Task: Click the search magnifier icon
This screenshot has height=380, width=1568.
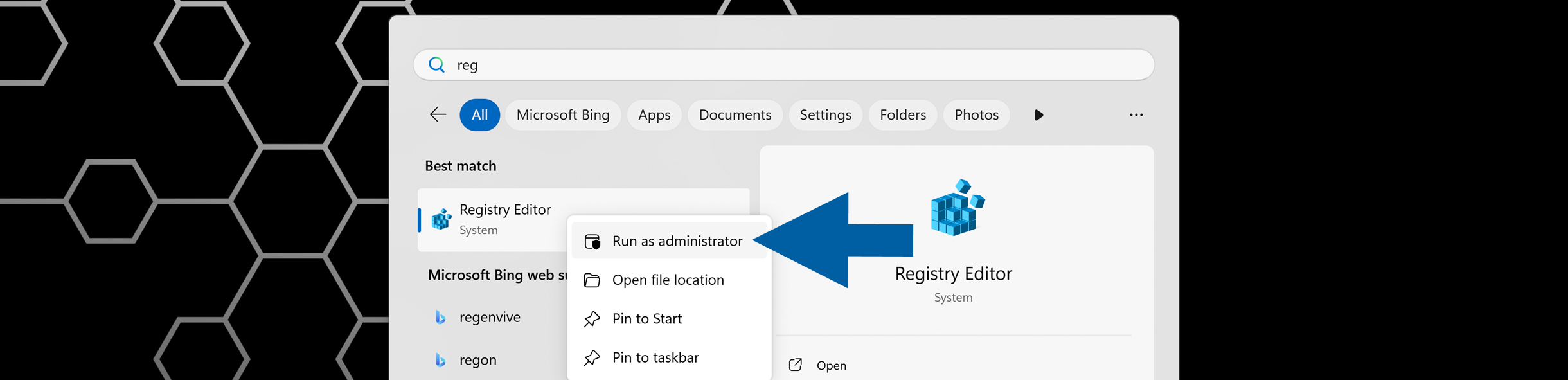Action: pos(437,65)
